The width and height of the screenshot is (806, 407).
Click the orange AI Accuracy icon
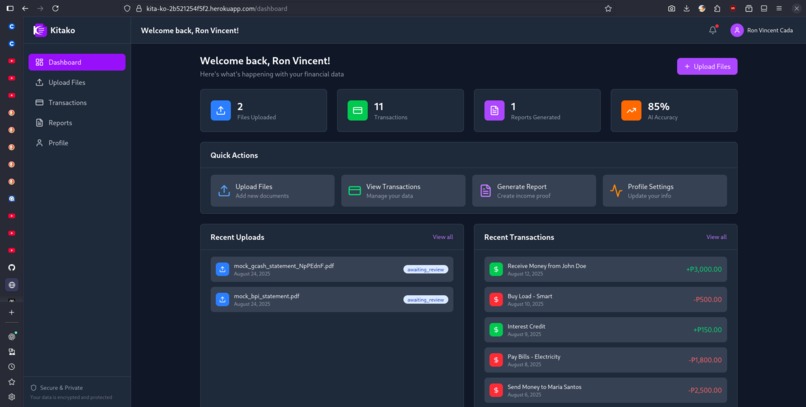(x=631, y=110)
